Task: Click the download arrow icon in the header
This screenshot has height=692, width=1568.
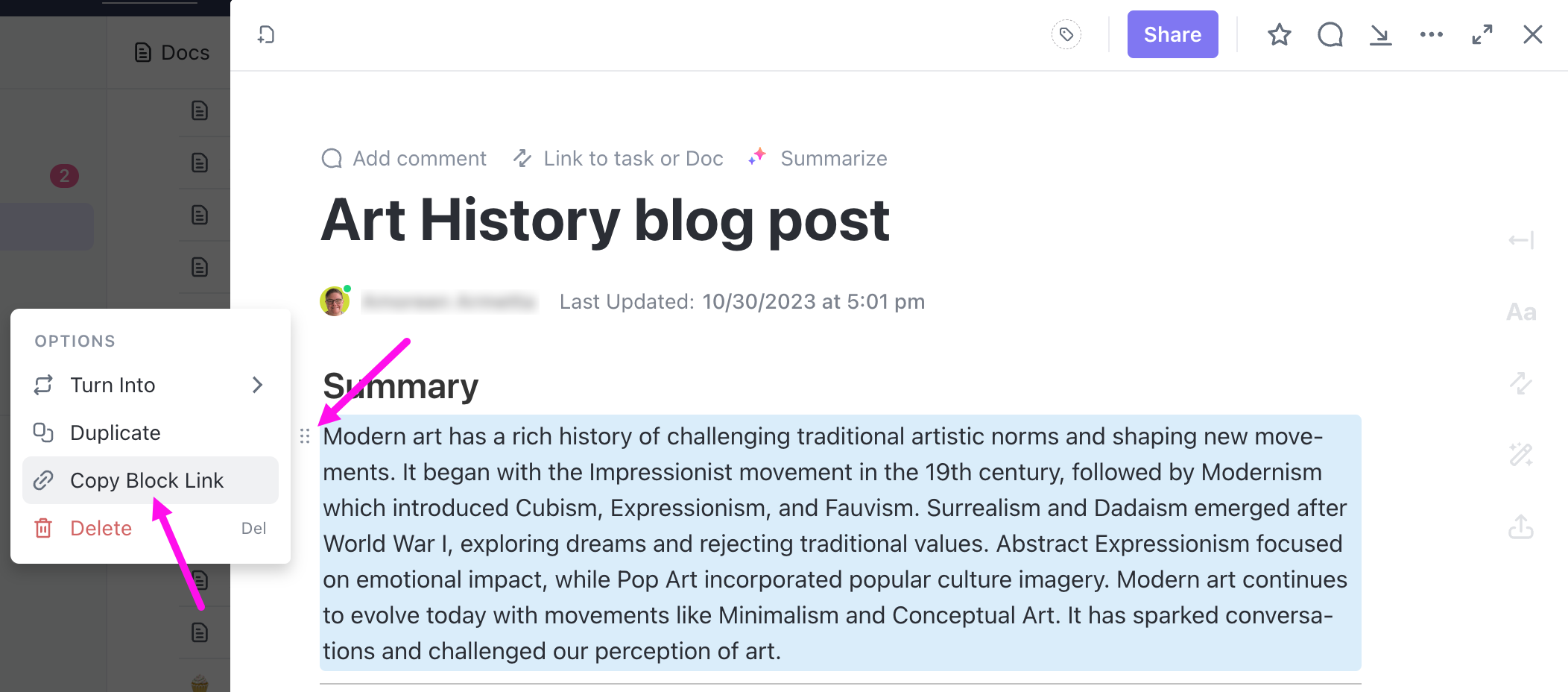Action: click(1380, 34)
